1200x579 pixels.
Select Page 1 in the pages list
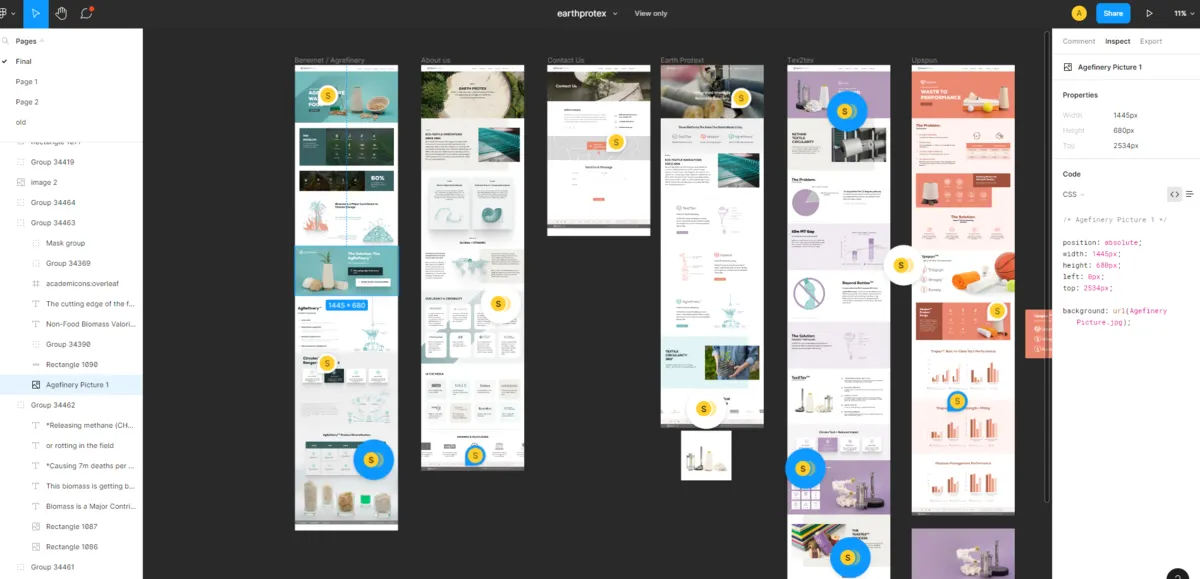27,82
